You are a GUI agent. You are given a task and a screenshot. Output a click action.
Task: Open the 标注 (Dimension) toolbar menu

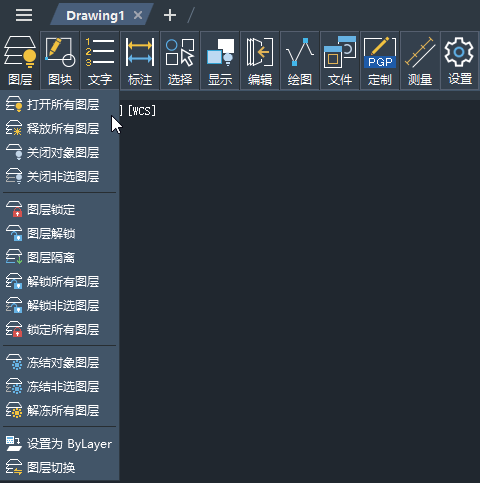tap(140, 60)
